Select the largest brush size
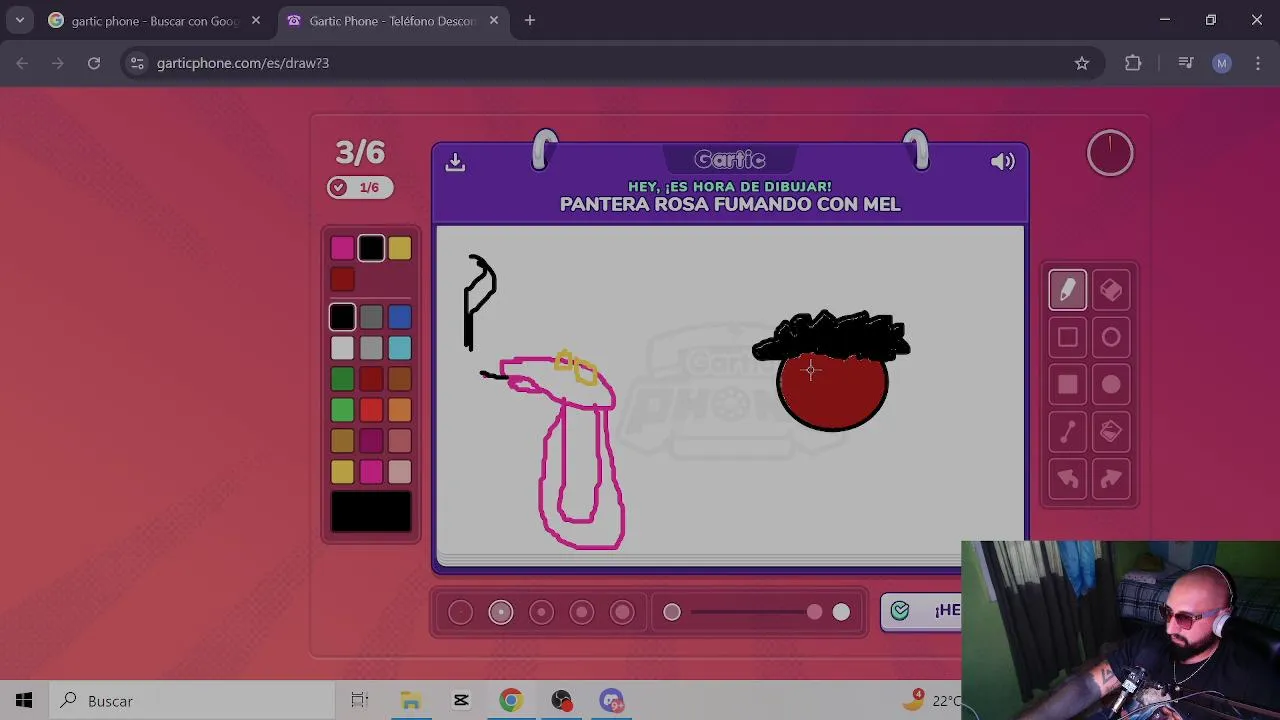 pyautogui.click(x=622, y=612)
